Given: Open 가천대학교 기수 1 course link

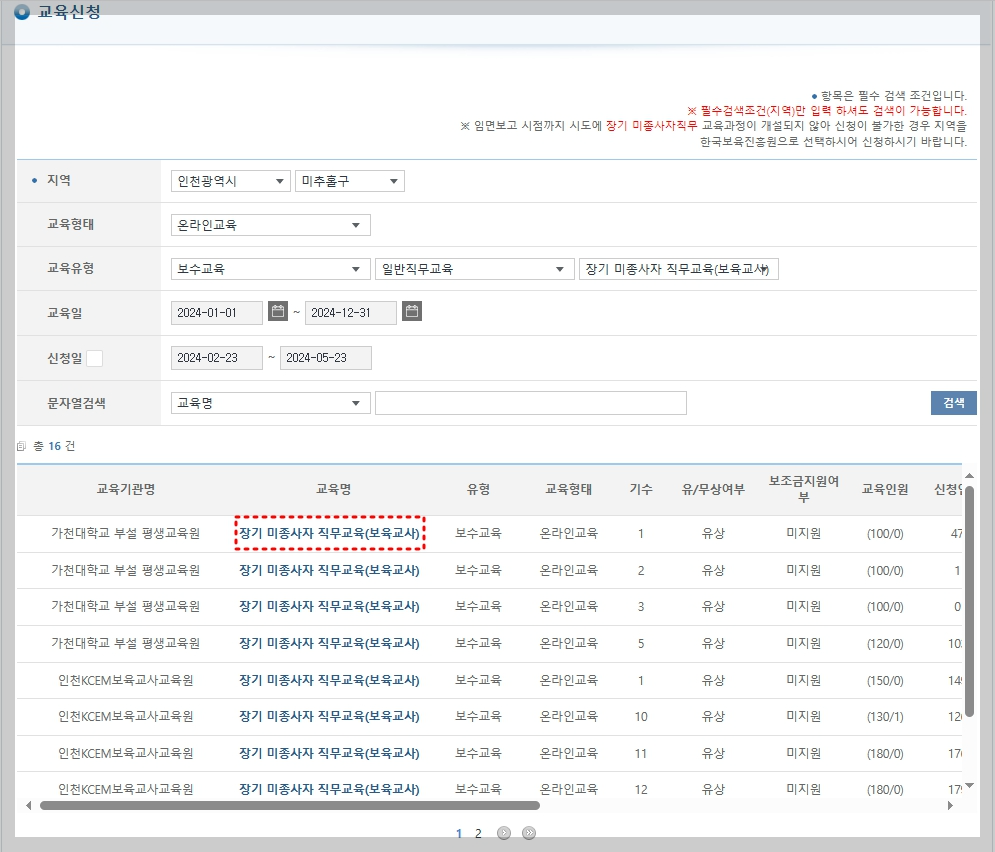Looking at the screenshot, I should pos(329,533).
